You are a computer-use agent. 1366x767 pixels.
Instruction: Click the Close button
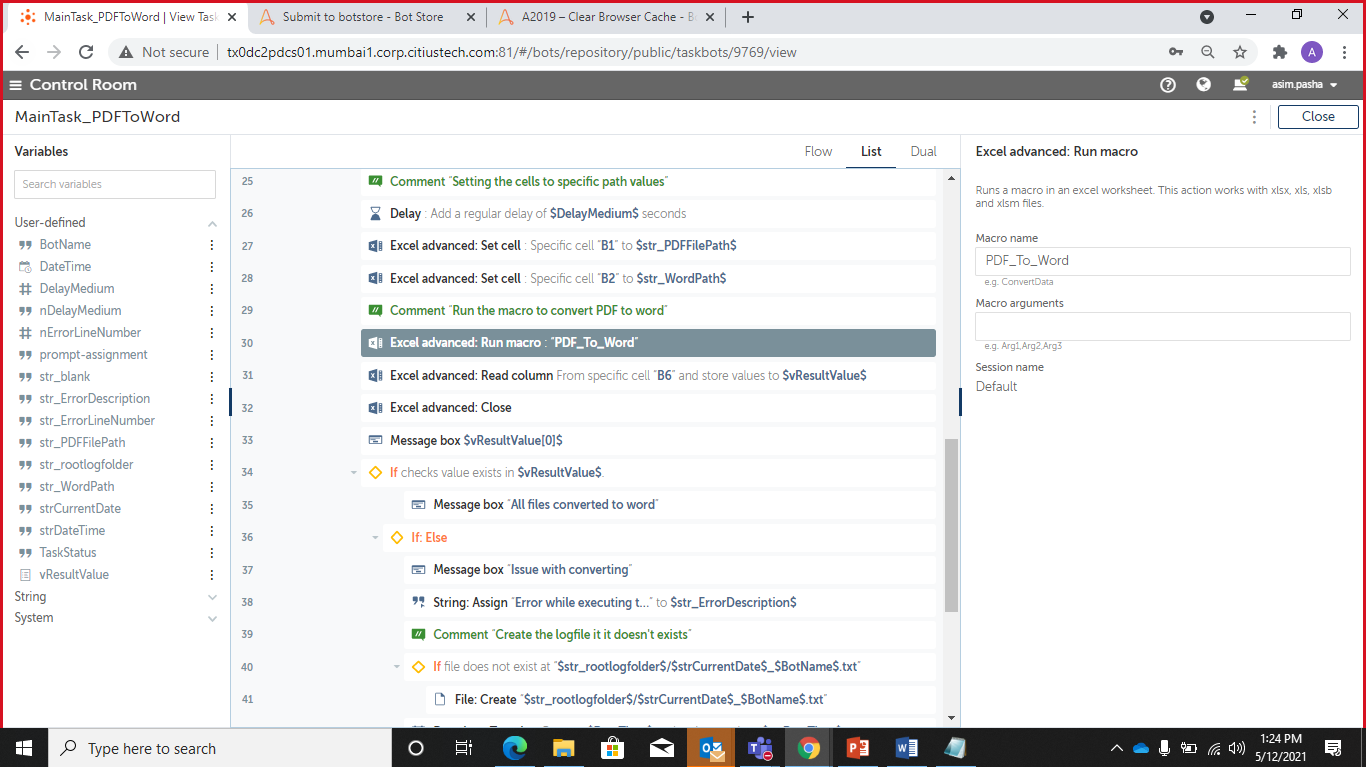pyautogui.click(x=1317, y=117)
